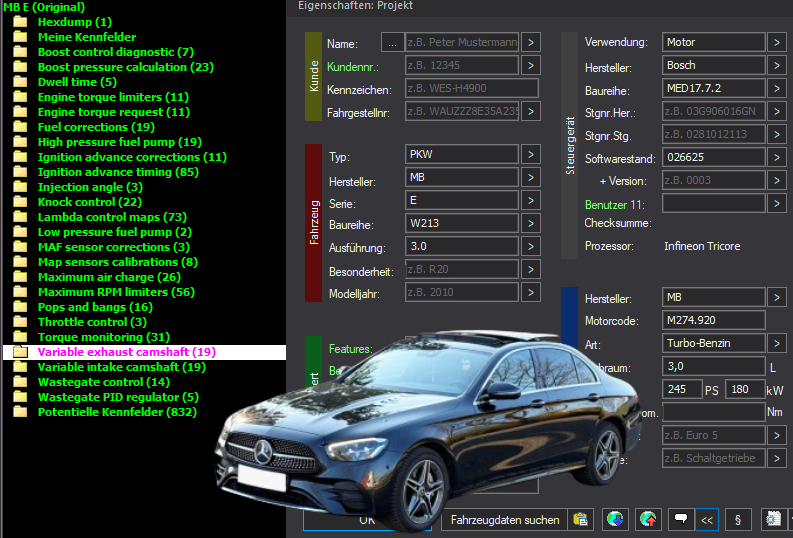Click the clipboard paste icon beside Fahrzeugdaten suchen
The width and height of the screenshot is (793, 538).
[x=580, y=519]
